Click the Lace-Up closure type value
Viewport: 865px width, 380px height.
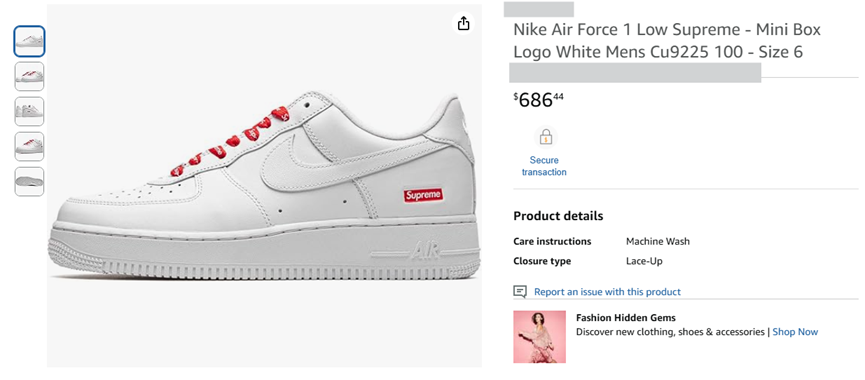point(644,261)
